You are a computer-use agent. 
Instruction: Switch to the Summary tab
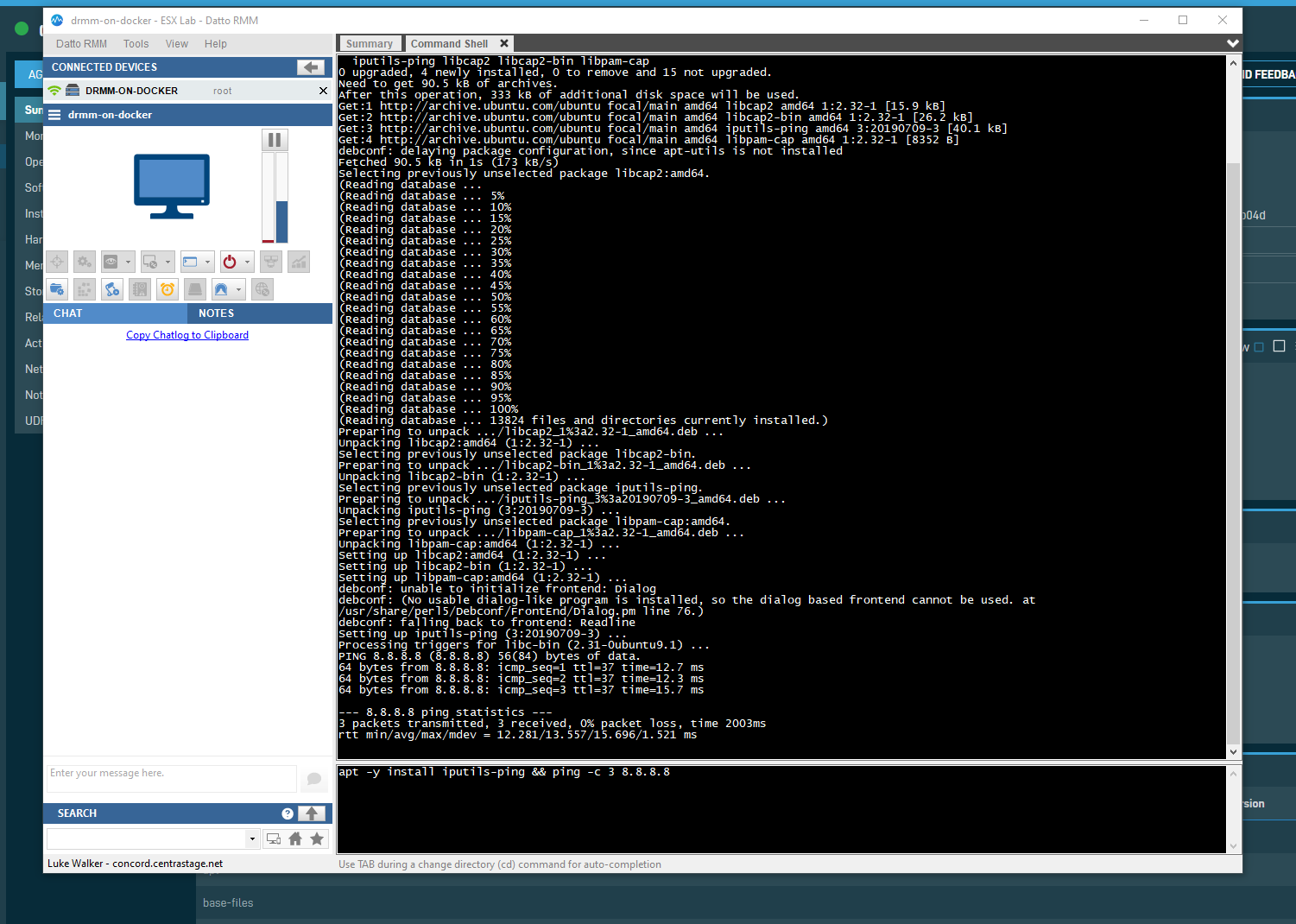click(370, 44)
